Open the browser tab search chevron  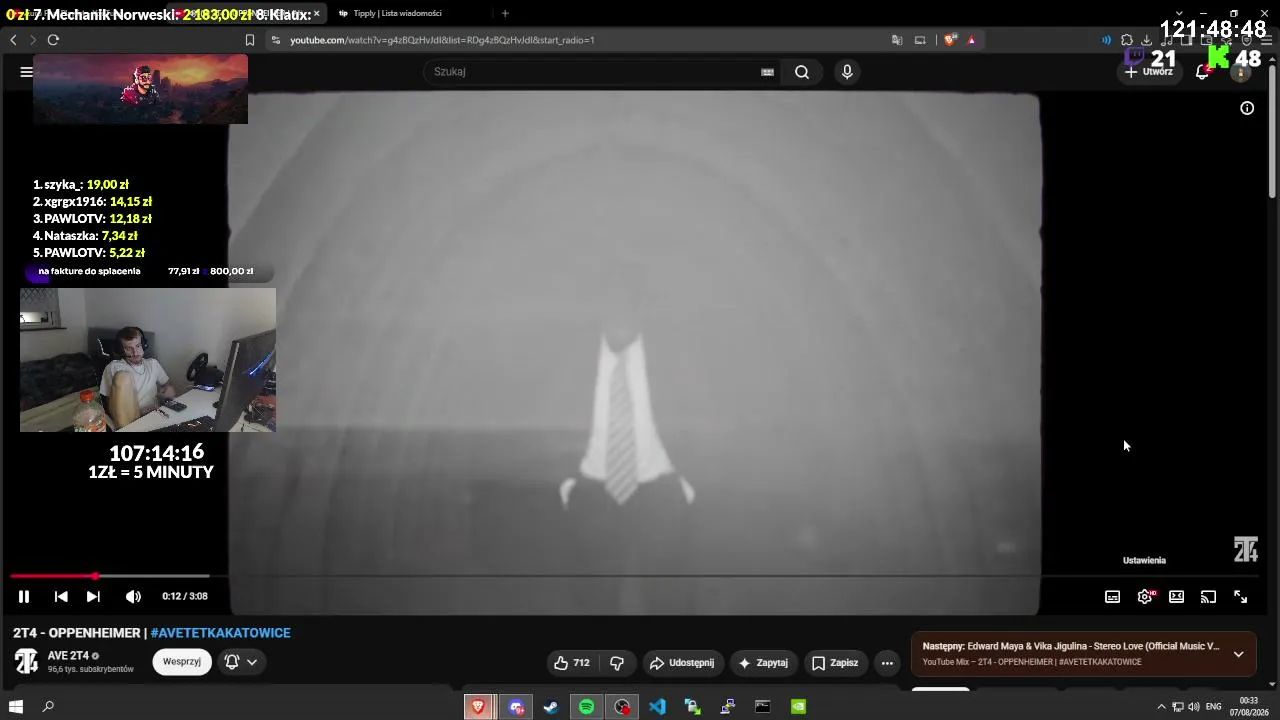[x=1180, y=13]
